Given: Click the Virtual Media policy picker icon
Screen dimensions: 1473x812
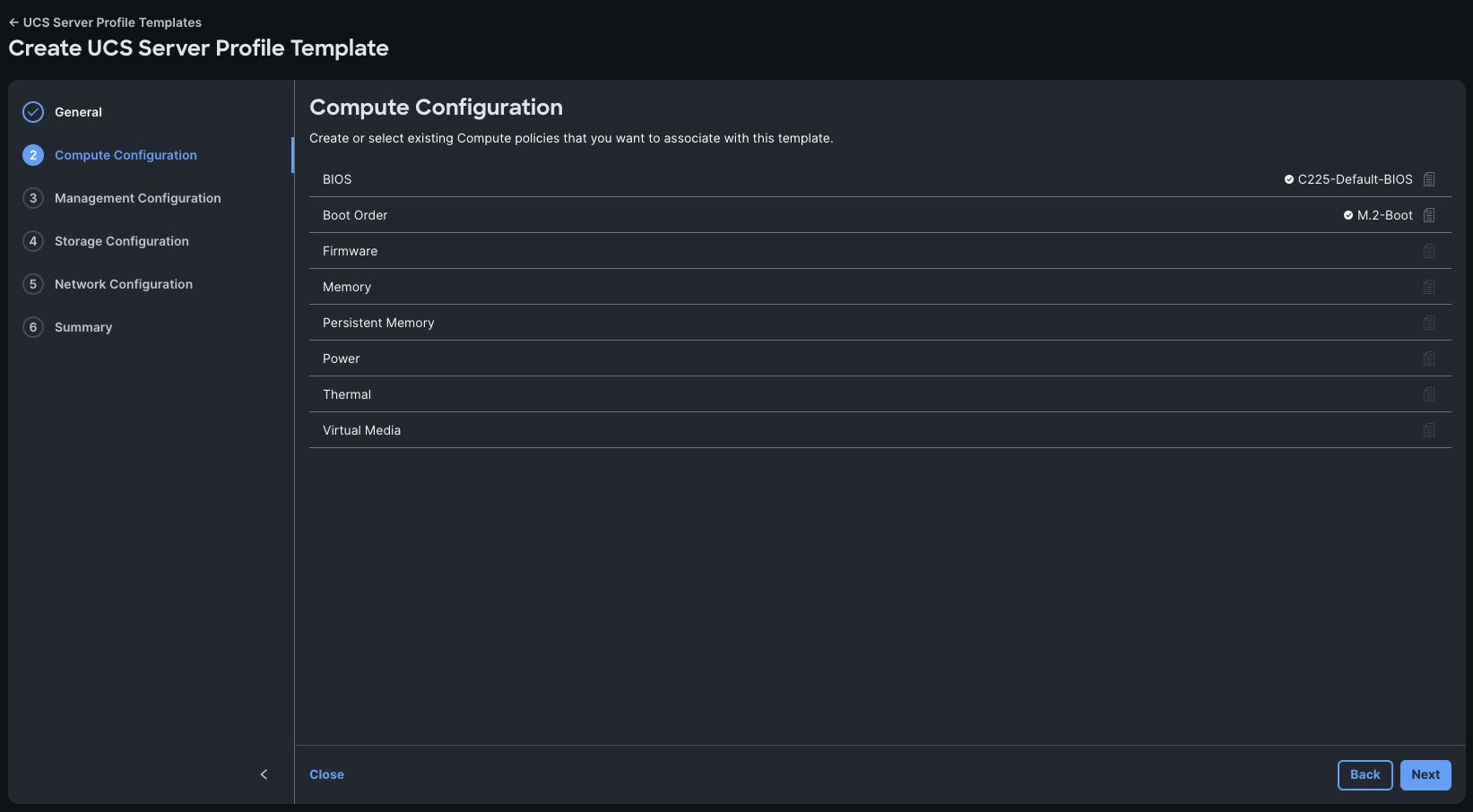Looking at the screenshot, I should point(1429,430).
